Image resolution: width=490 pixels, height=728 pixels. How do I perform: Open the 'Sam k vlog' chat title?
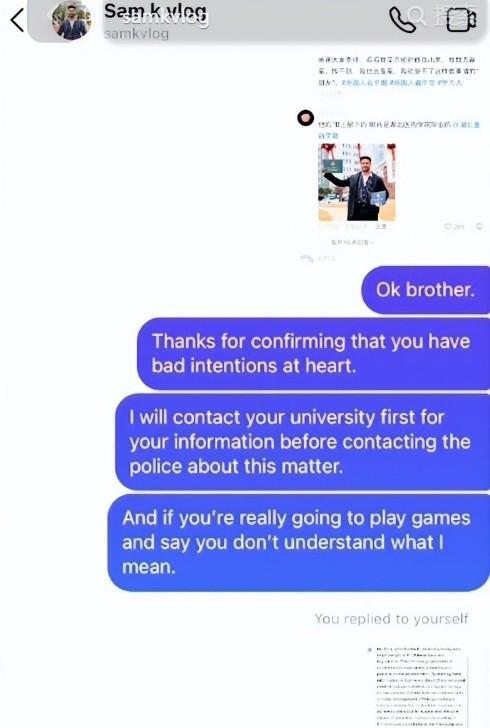(x=156, y=11)
